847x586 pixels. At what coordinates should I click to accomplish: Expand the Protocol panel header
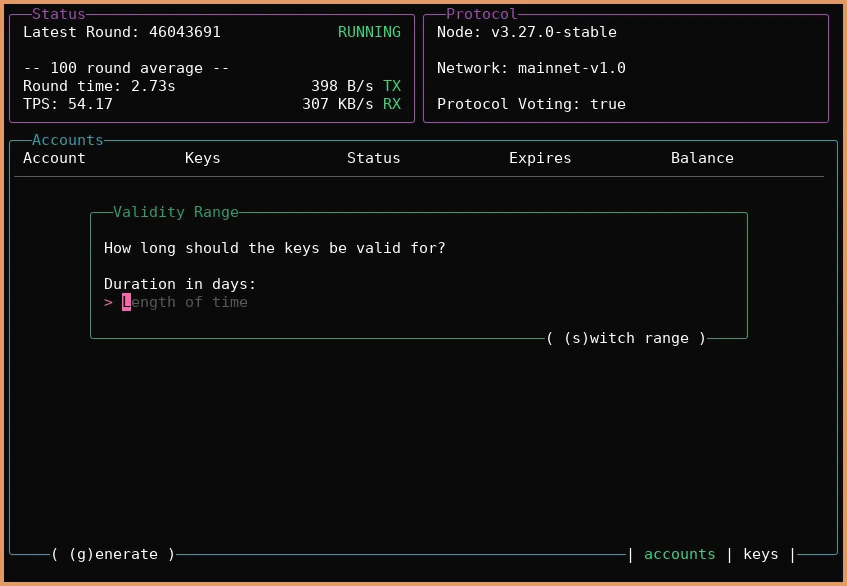tap(480, 14)
